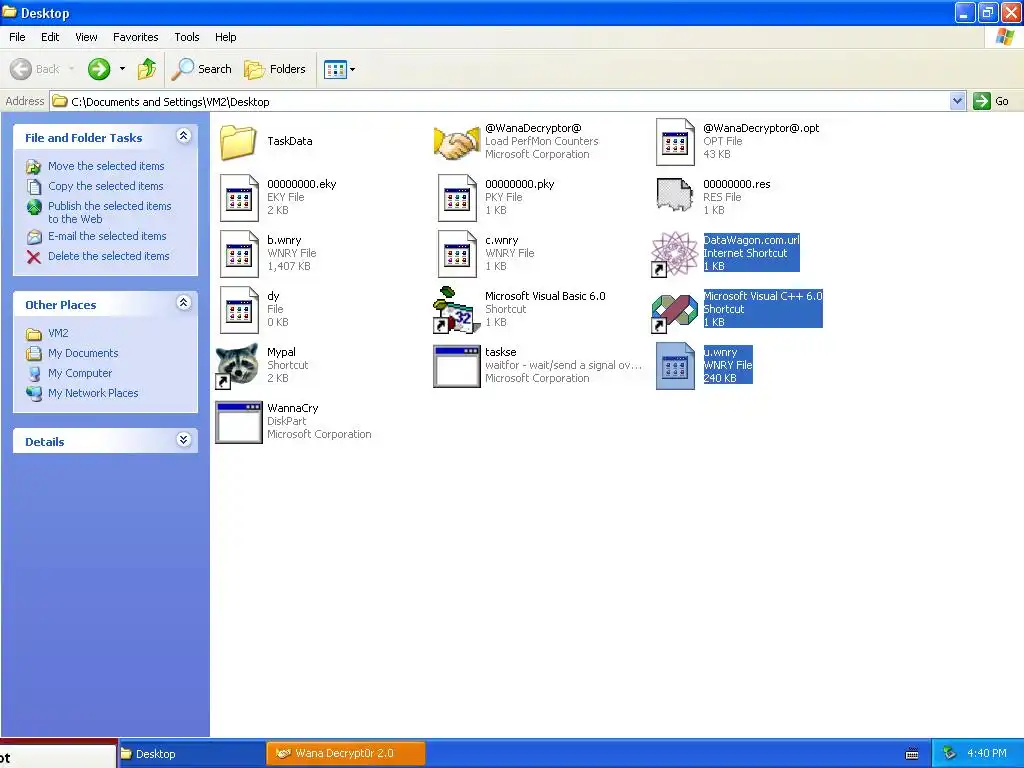Screen dimensions: 1024x768
Task: Click Copy the selected items
Action: 105,186
